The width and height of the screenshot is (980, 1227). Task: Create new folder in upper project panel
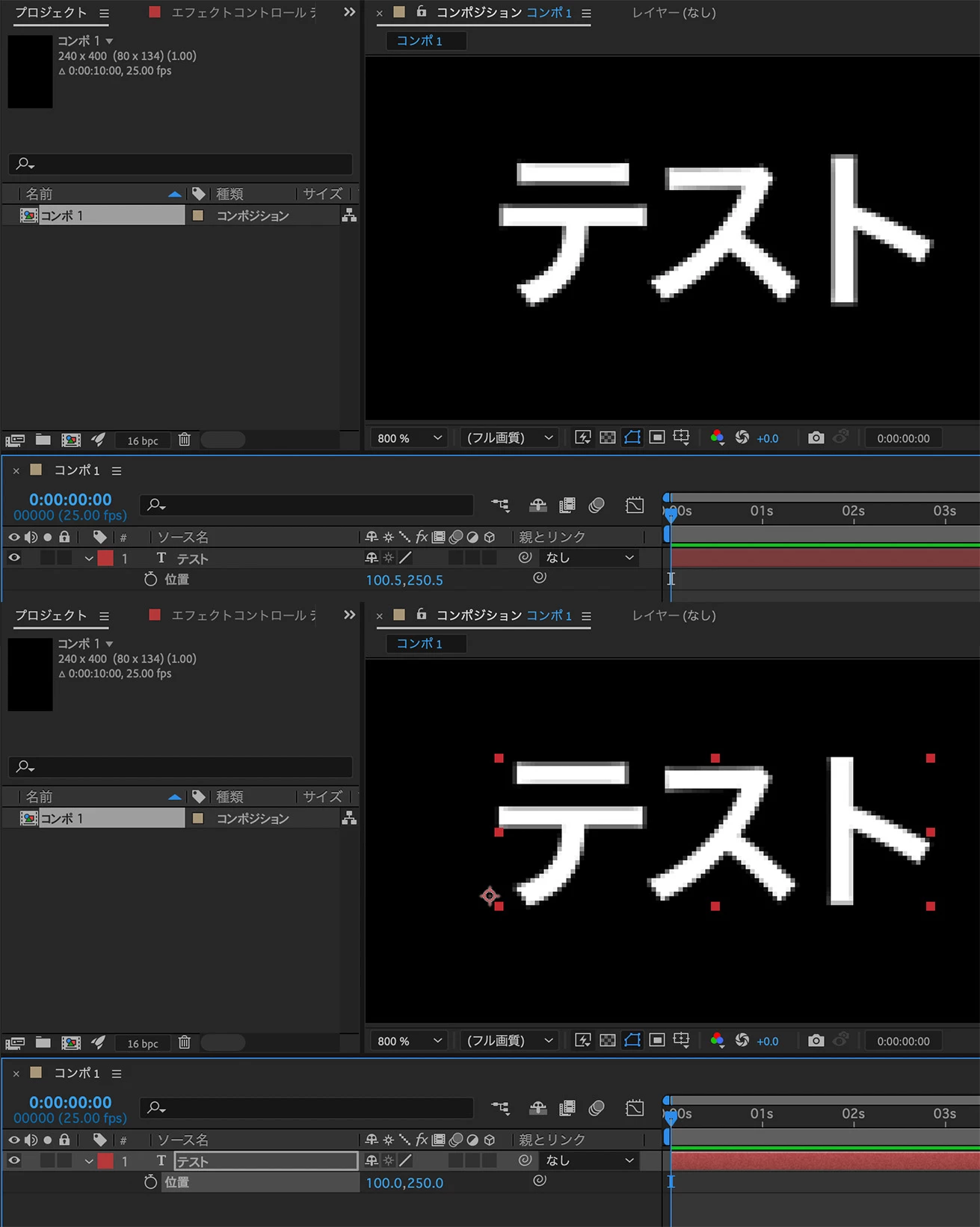43,440
